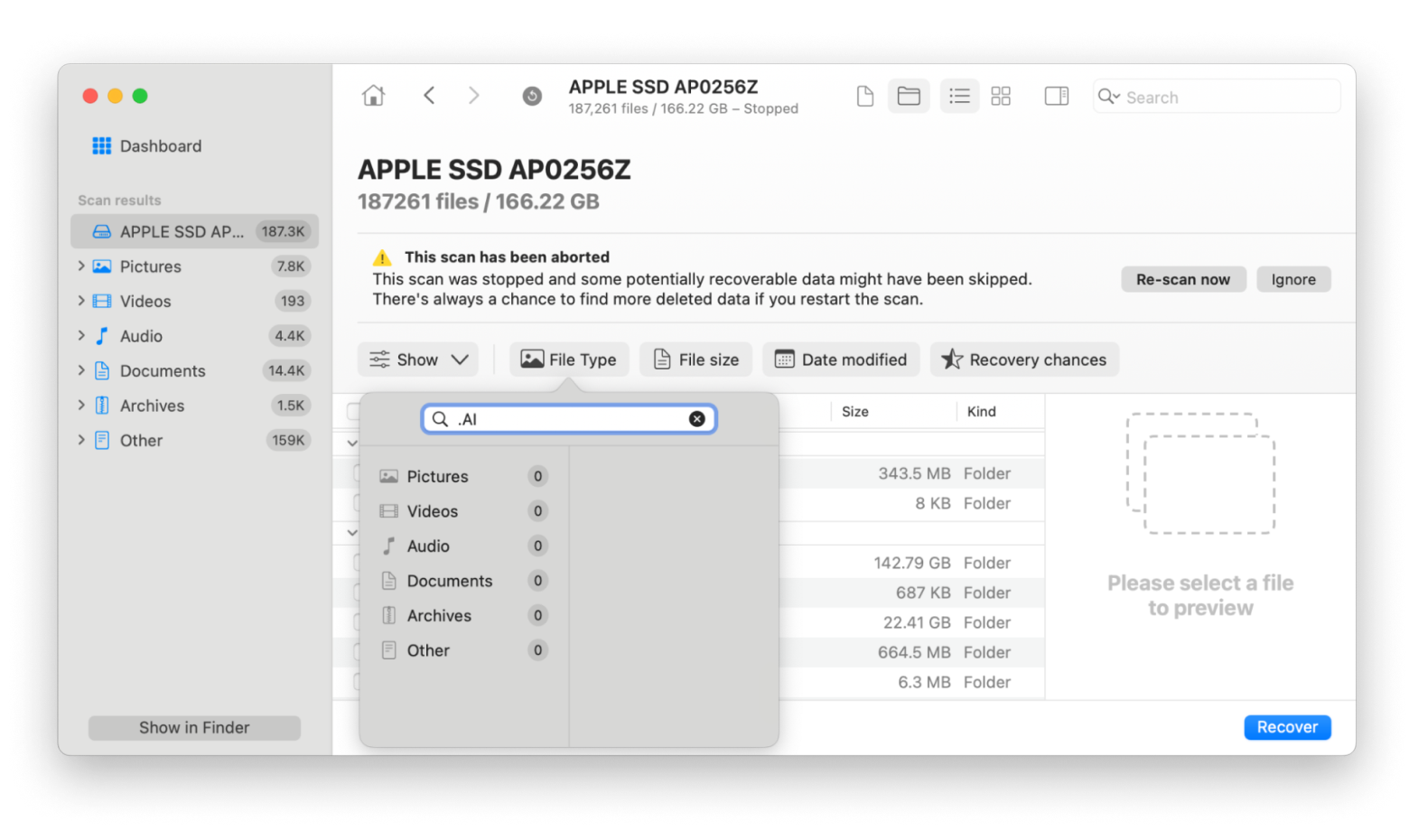Click the scan session restore icon
The image size is (1409, 840).
[x=532, y=96]
